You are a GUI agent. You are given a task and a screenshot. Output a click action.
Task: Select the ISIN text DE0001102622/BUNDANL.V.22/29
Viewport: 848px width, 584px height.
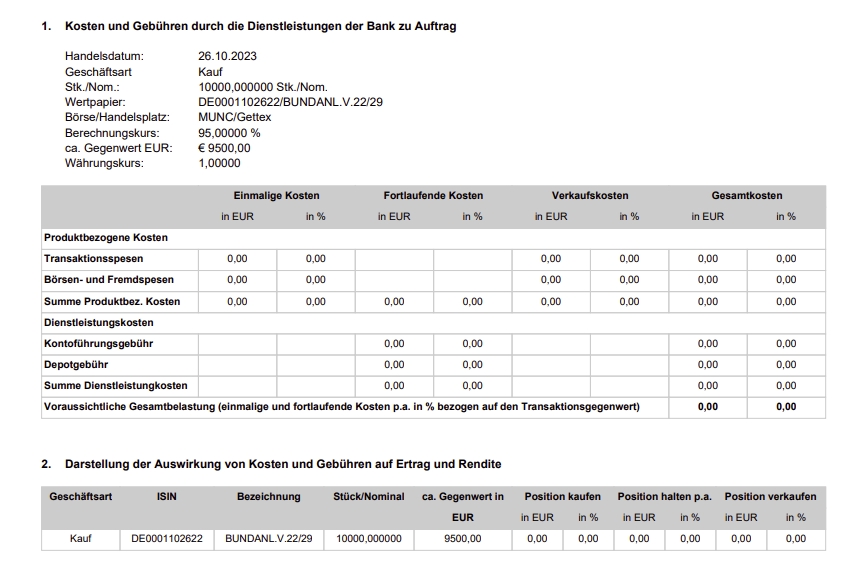point(290,102)
